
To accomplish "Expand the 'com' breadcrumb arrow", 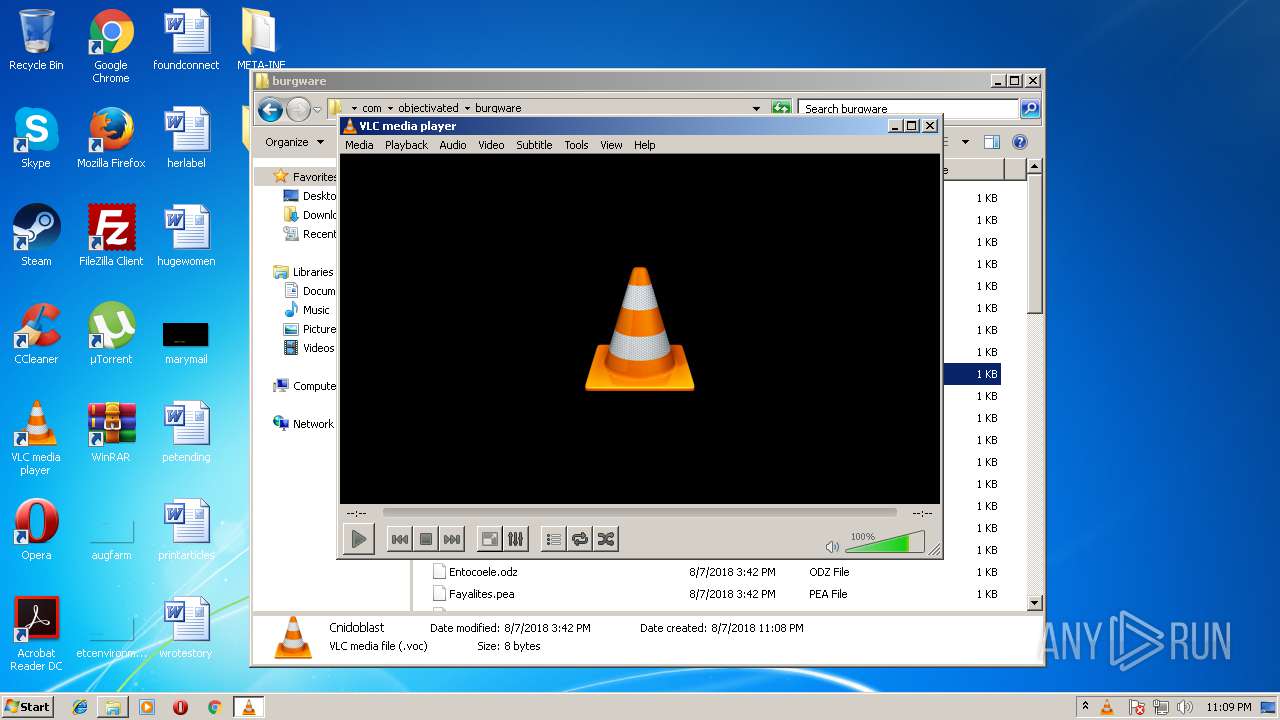I will pyautogui.click(x=390, y=108).
